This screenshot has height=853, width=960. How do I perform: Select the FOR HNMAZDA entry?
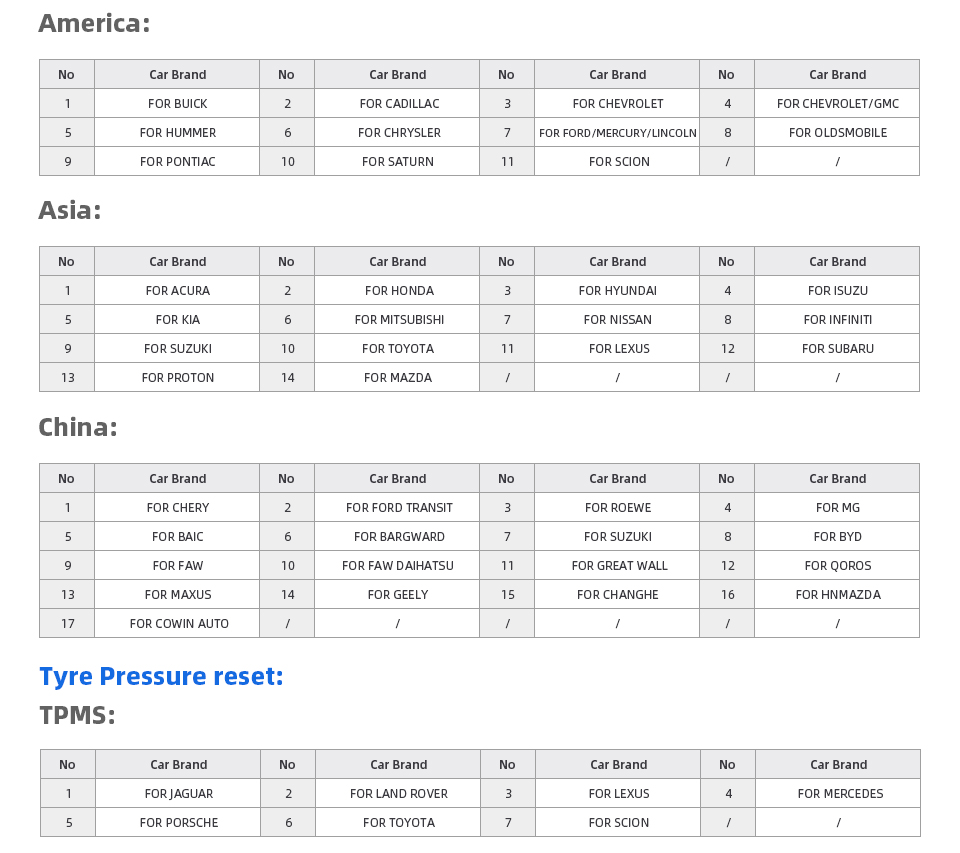[837, 594]
